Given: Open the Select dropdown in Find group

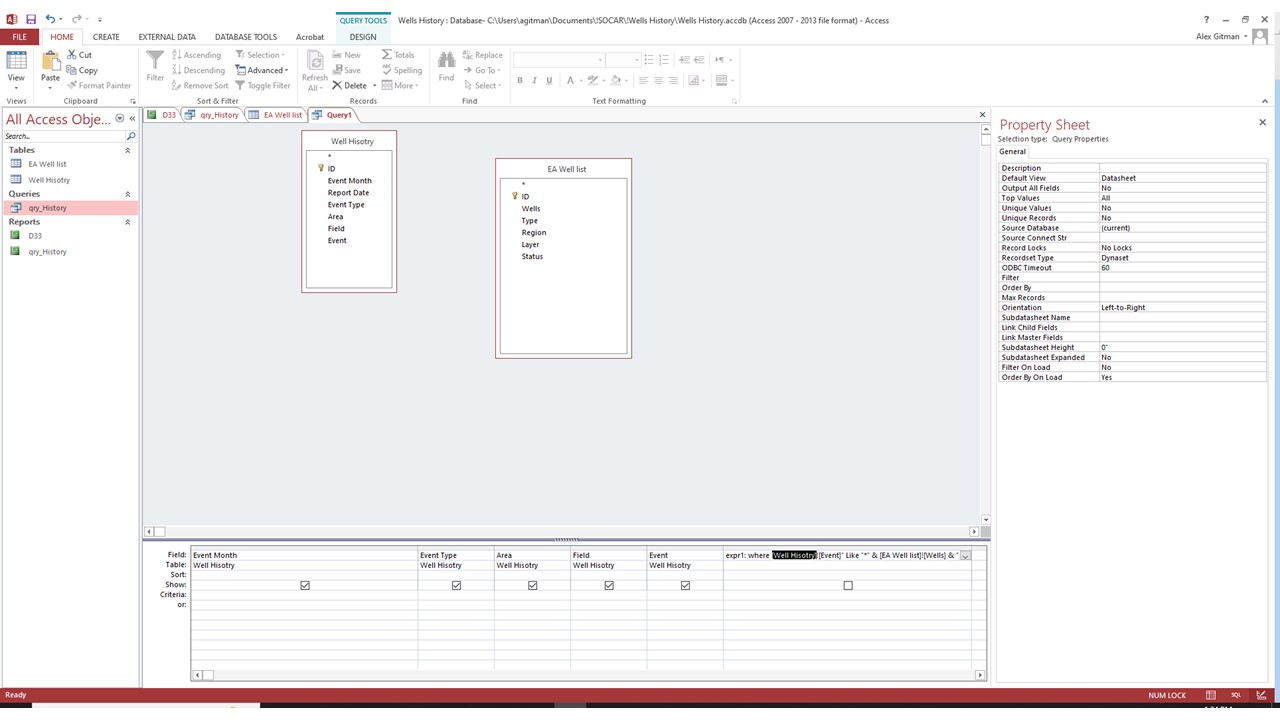Looking at the screenshot, I should pyautogui.click(x=482, y=85).
